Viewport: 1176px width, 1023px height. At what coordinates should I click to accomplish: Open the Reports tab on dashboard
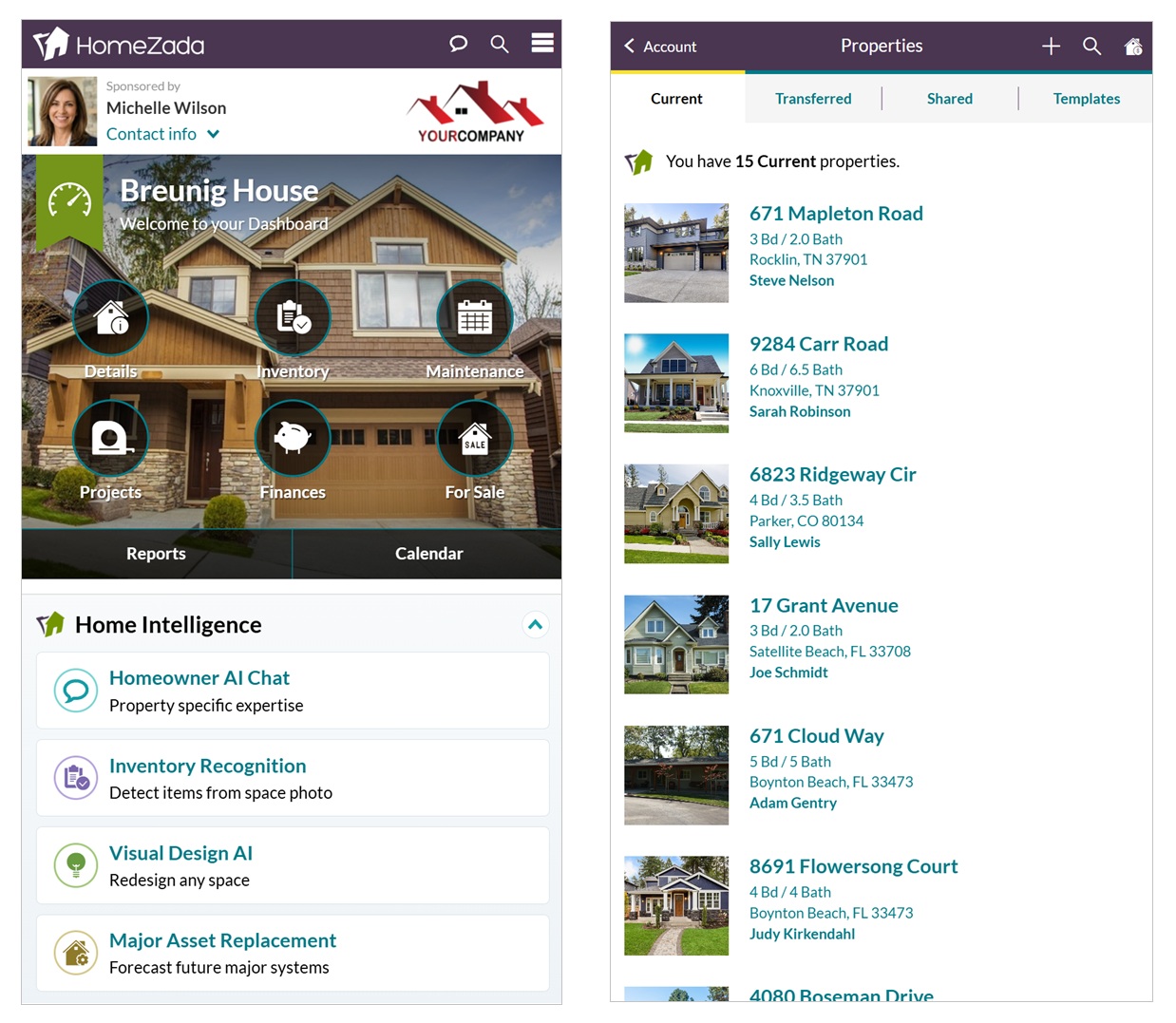157,554
